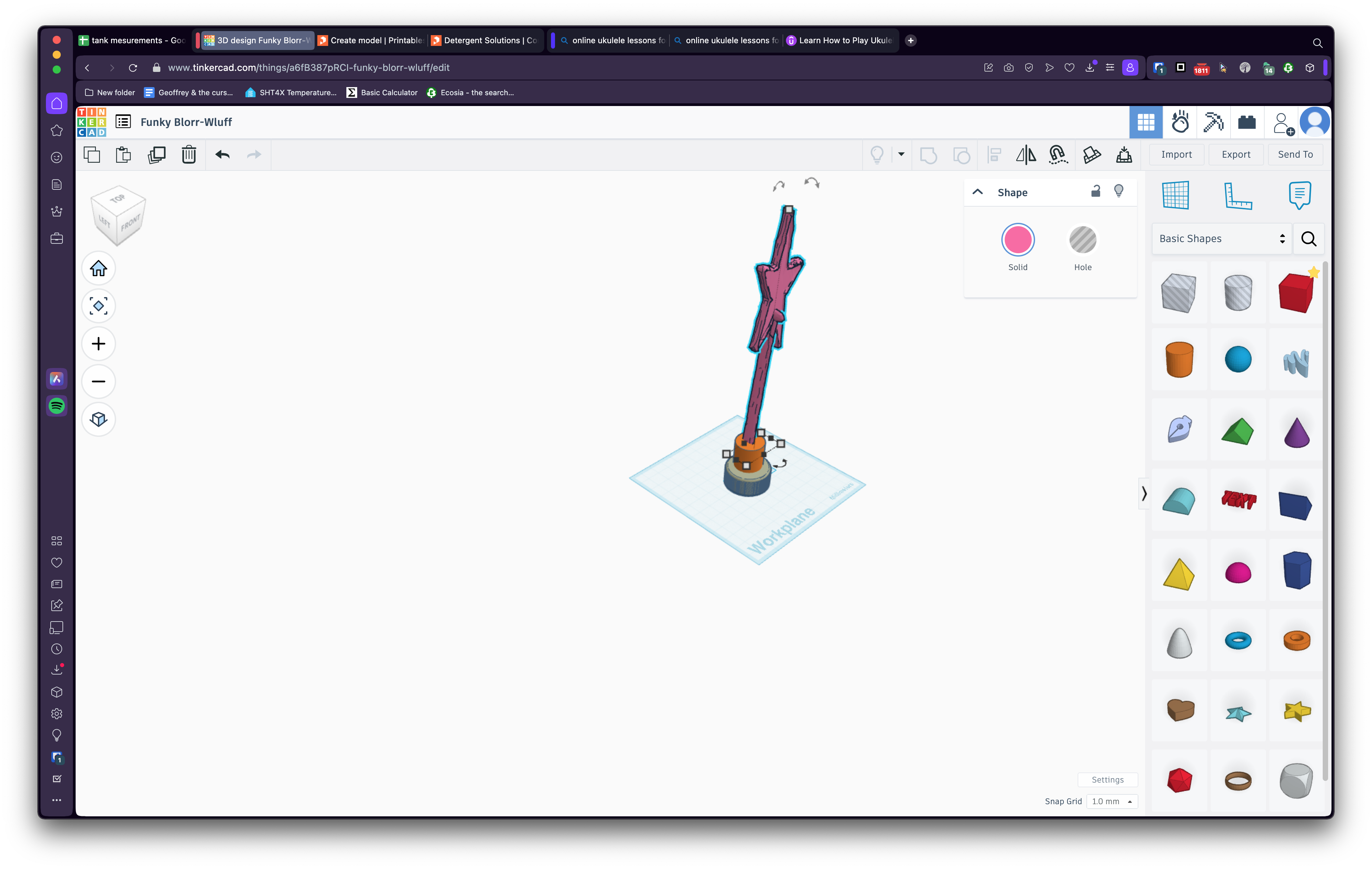This screenshot has height=869, width=1372.
Task: Open Blocks (Minecraft pickaxe) mode
Action: (1213, 122)
